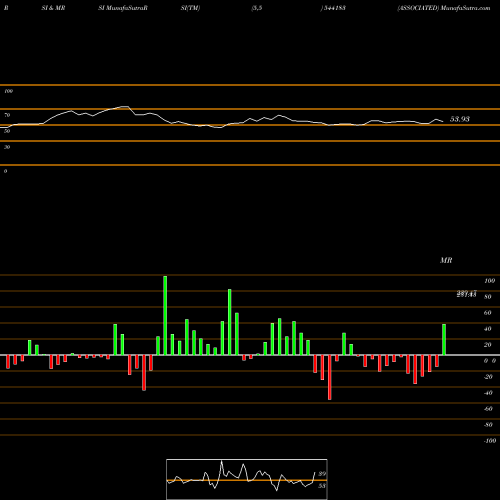Screen dimensions: 500x500
Task: Select the "SI & MR" header text
Action: pyautogui.click(x=53, y=8)
